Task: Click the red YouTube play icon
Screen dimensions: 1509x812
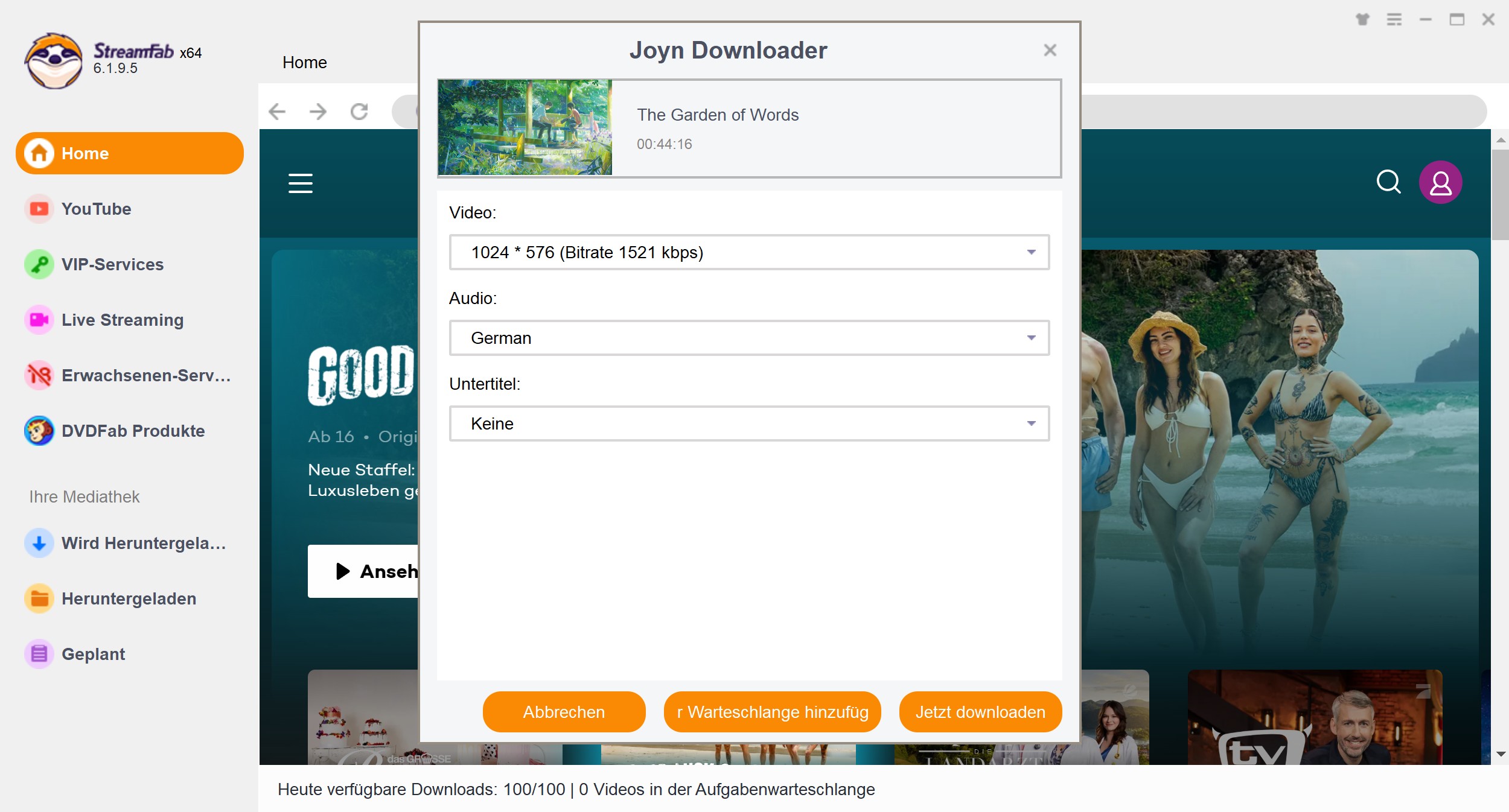Action: coord(39,209)
